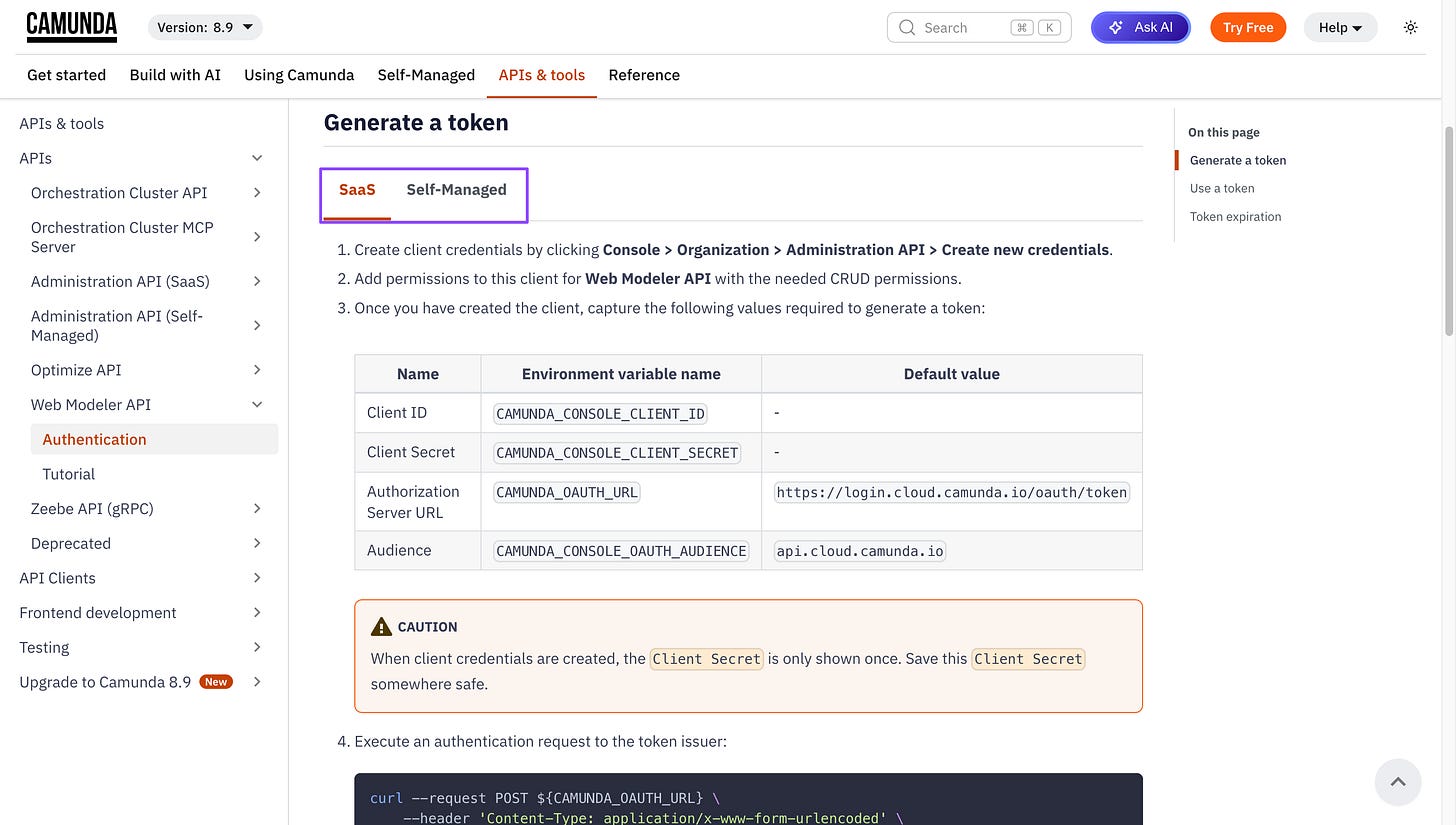
Task: Select the SaaS tab
Action: 357,190
